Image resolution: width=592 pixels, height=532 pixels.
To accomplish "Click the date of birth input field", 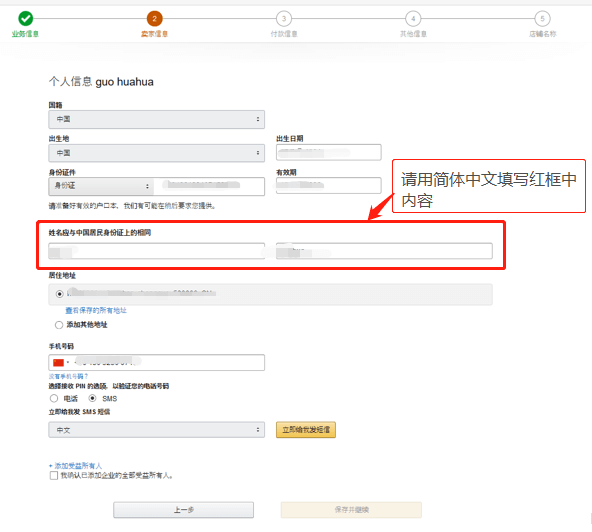I will [328, 153].
